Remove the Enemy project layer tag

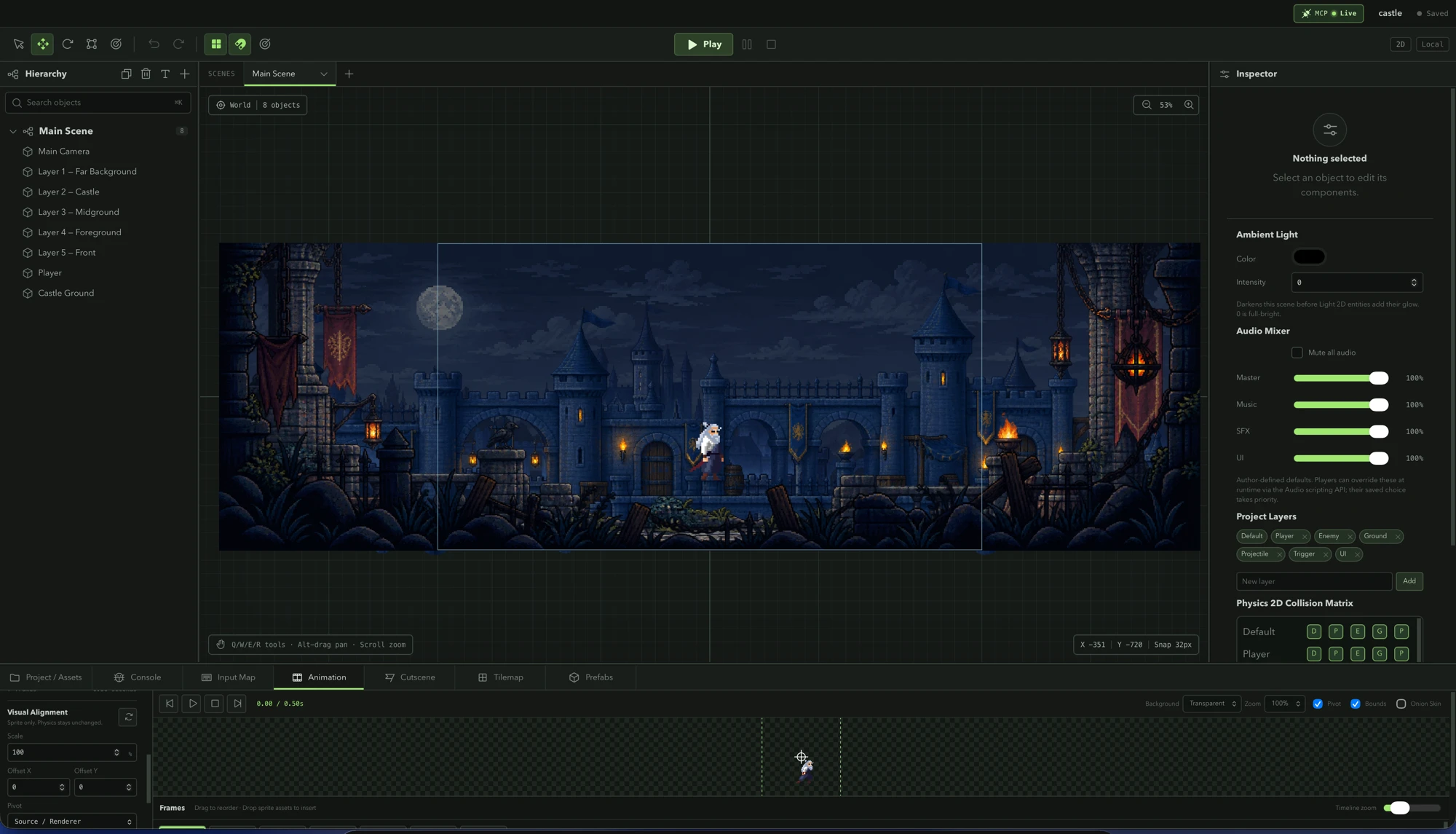(1349, 536)
